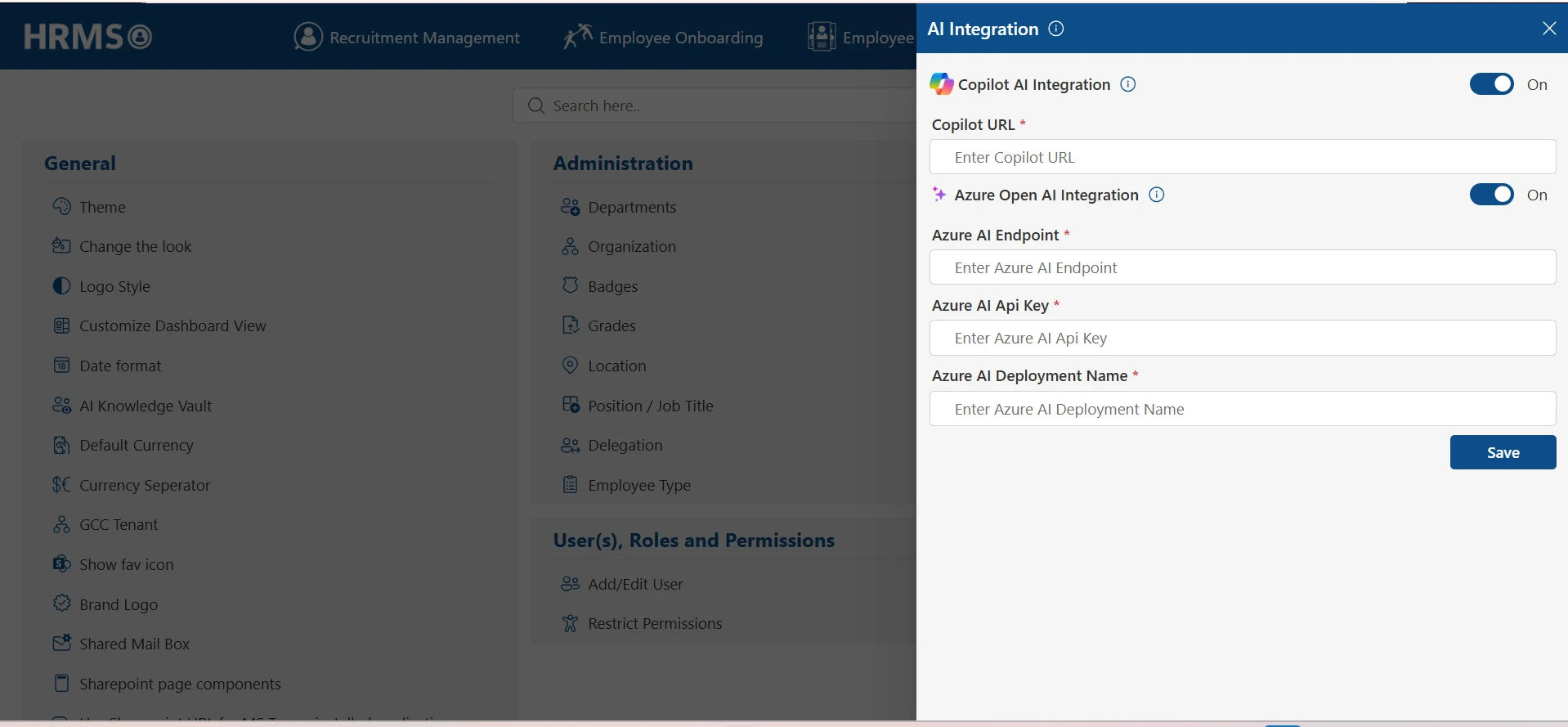
Task: Click the Logo Style half-circle icon
Action: (x=61, y=285)
